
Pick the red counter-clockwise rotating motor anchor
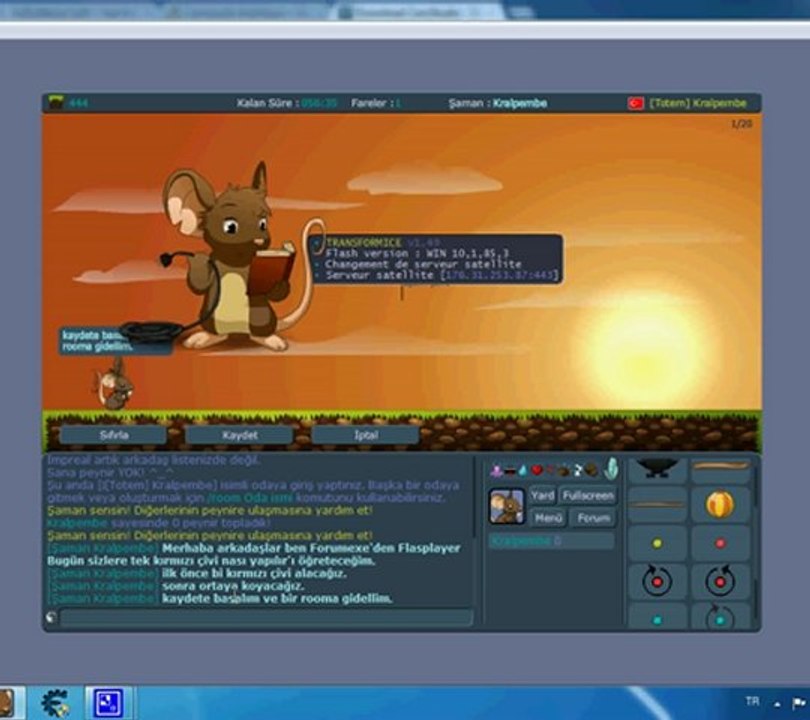tap(720, 582)
